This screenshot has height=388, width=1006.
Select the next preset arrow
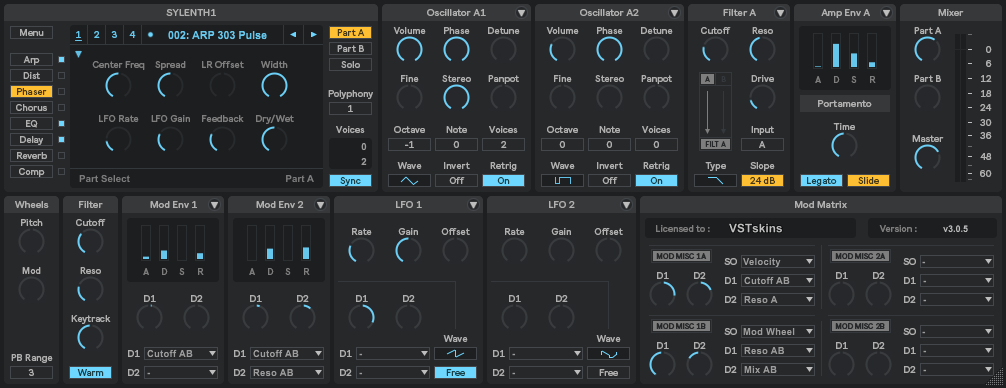pyautogui.click(x=314, y=35)
